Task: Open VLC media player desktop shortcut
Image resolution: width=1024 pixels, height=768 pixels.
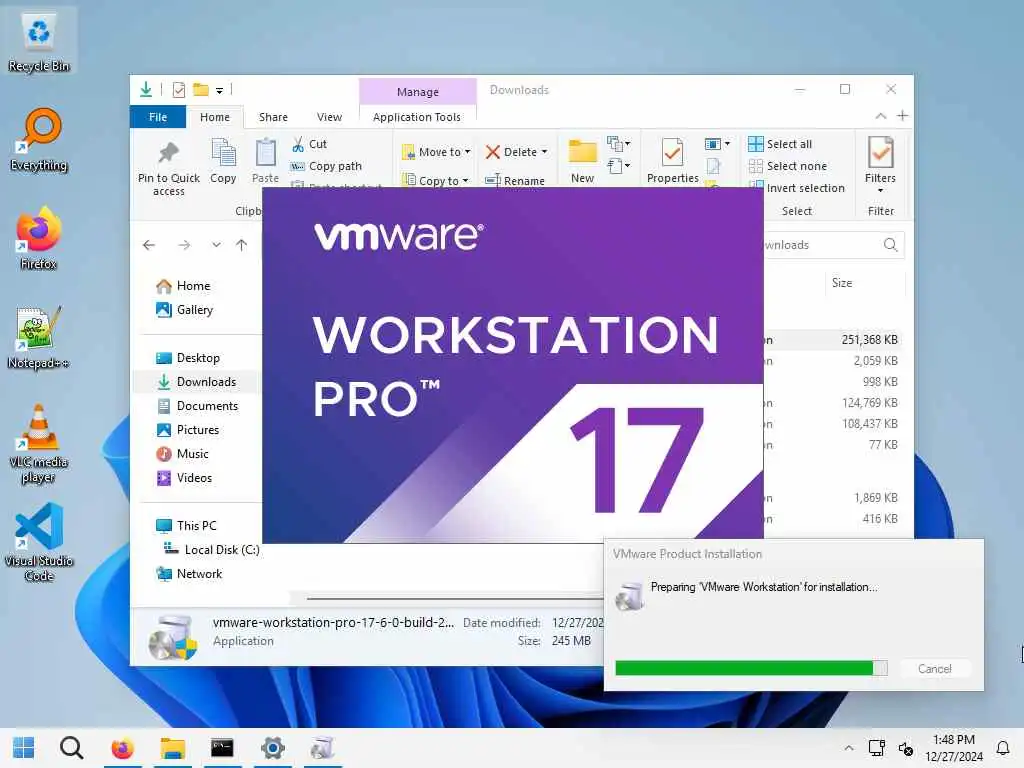Action: pyautogui.click(x=39, y=444)
